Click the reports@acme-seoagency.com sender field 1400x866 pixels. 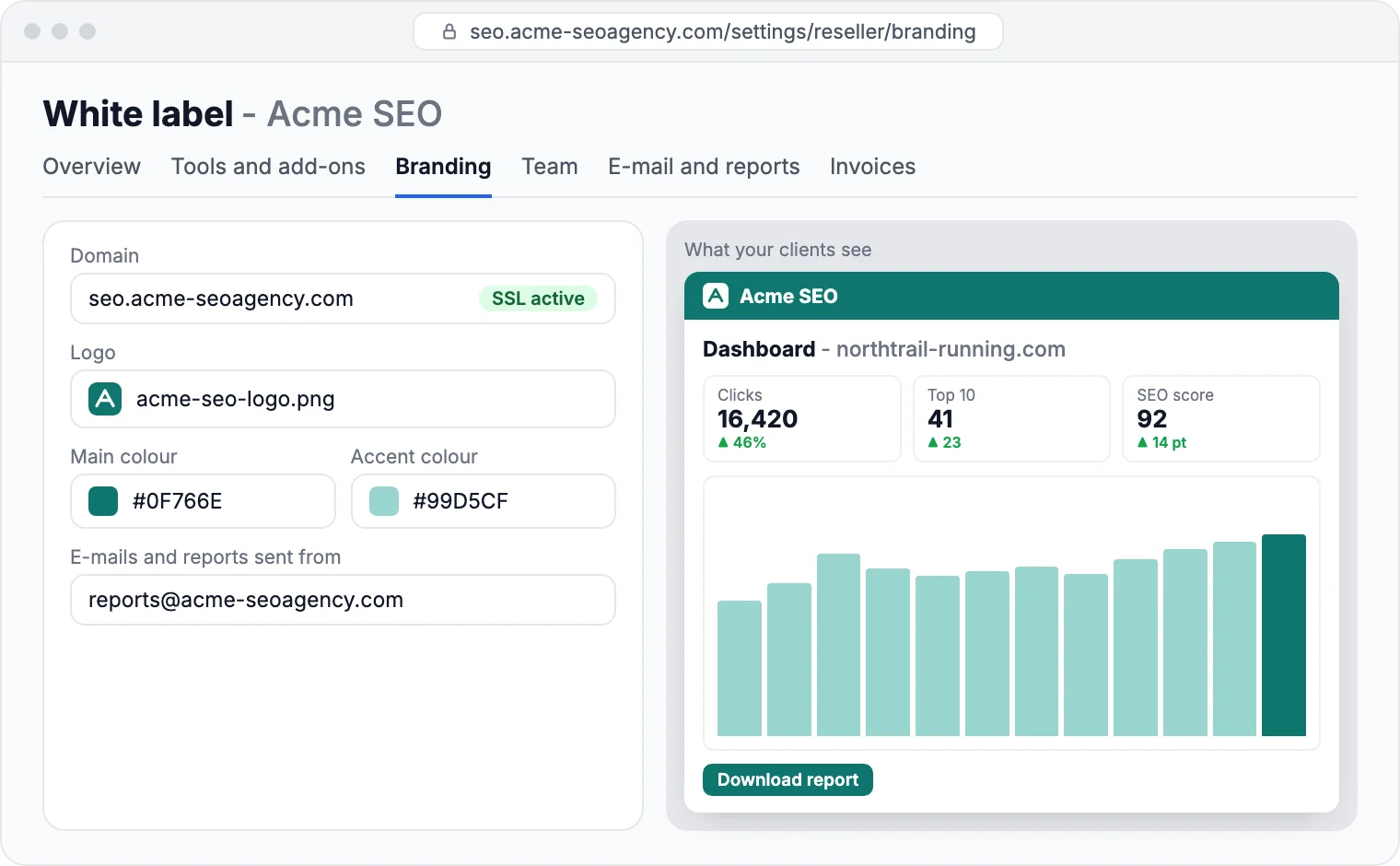tap(343, 600)
